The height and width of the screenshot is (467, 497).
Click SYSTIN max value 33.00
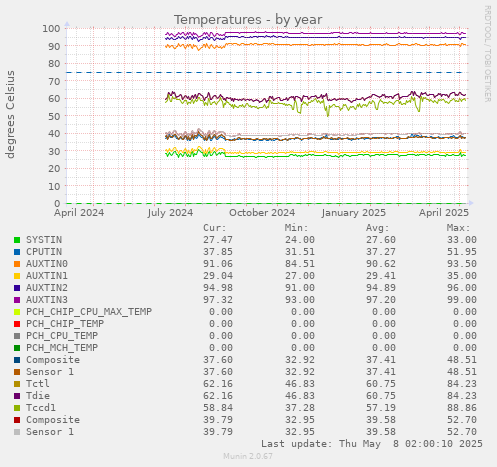(462, 240)
